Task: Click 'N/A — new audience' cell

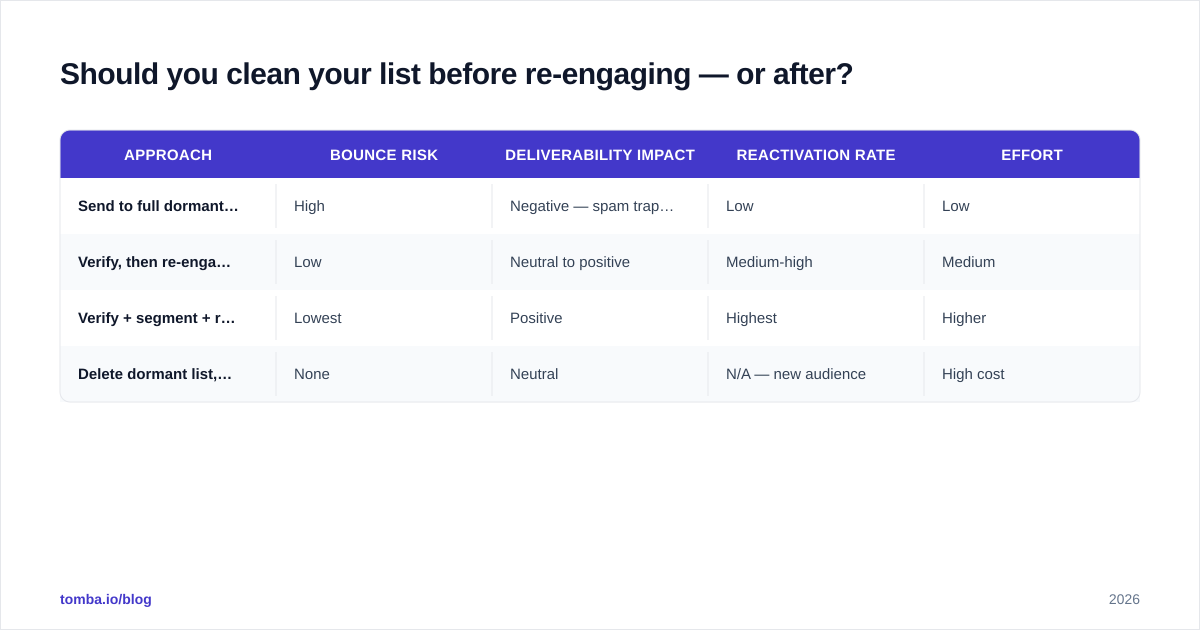Action: 816,374
